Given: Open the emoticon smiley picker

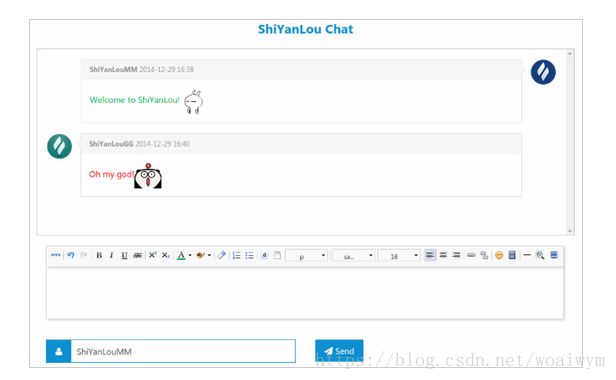Looking at the screenshot, I should (x=499, y=255).
